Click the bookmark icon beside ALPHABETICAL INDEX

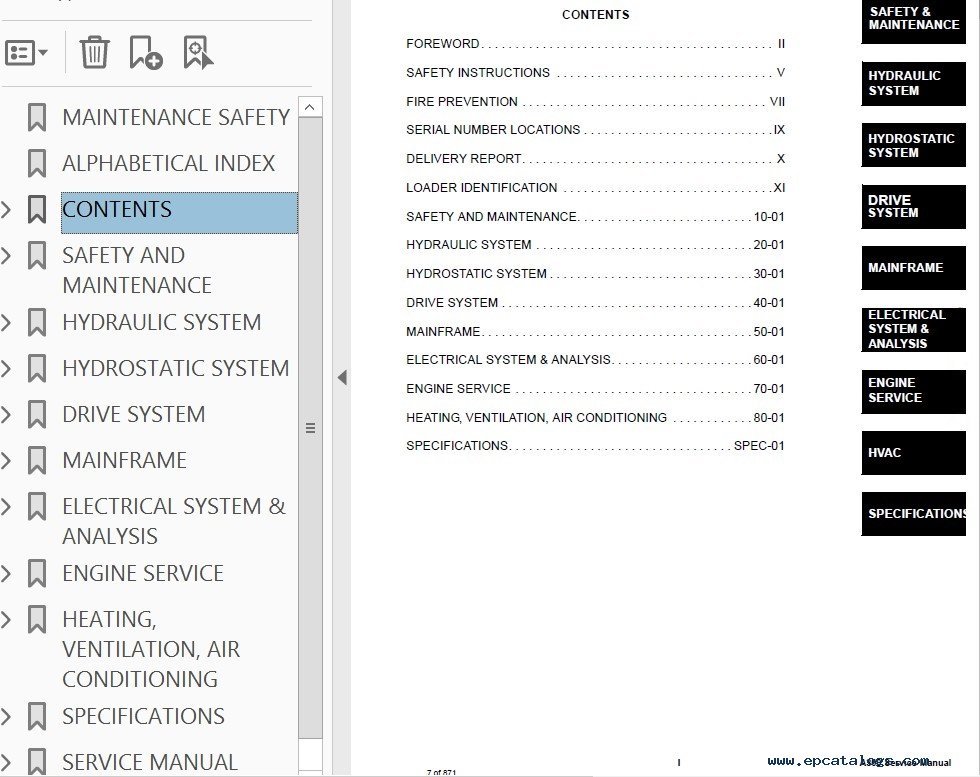(x=37, y=163)
